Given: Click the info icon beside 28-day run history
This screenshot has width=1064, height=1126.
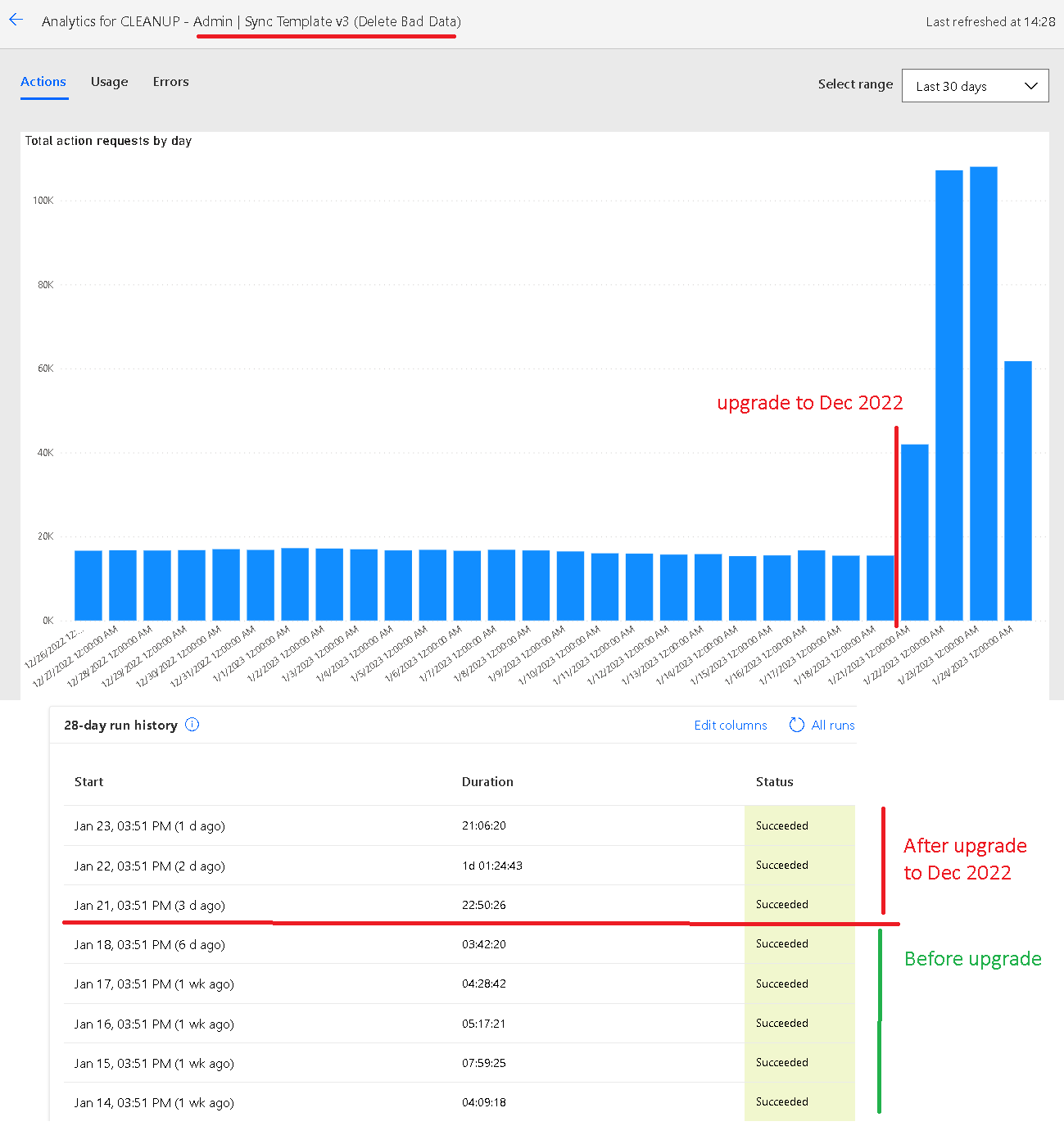Looking at the screenshot, I should [x=192, y=725].
